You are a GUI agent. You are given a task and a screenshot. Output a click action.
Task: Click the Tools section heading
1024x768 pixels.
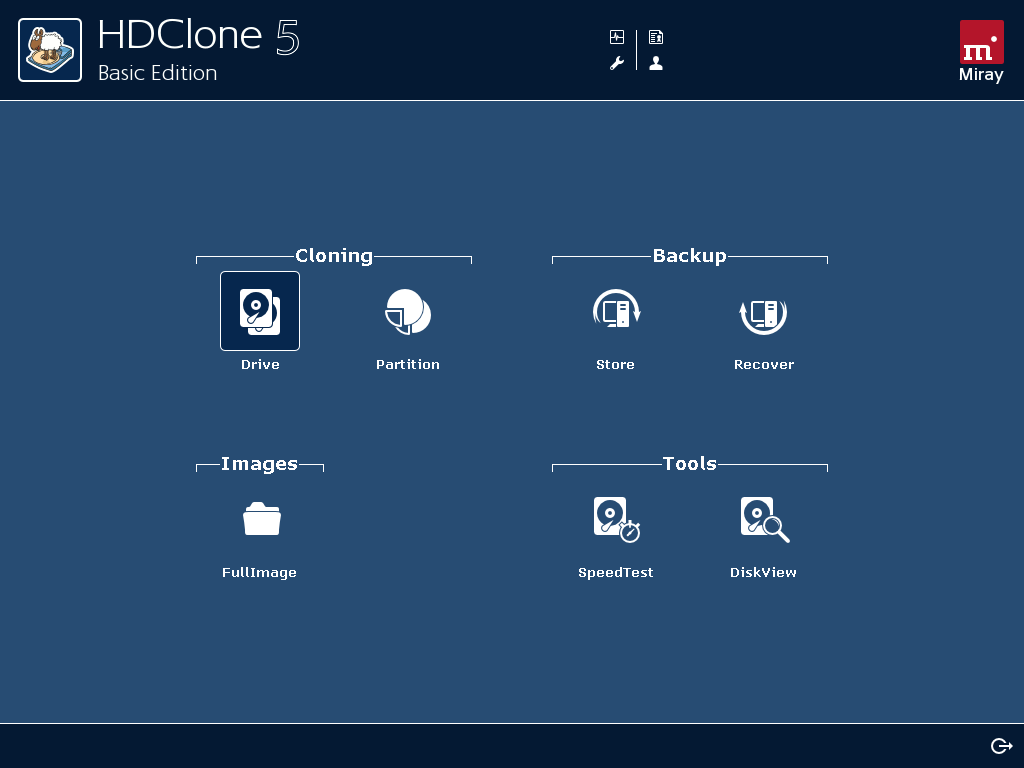(x=690, y=464)
